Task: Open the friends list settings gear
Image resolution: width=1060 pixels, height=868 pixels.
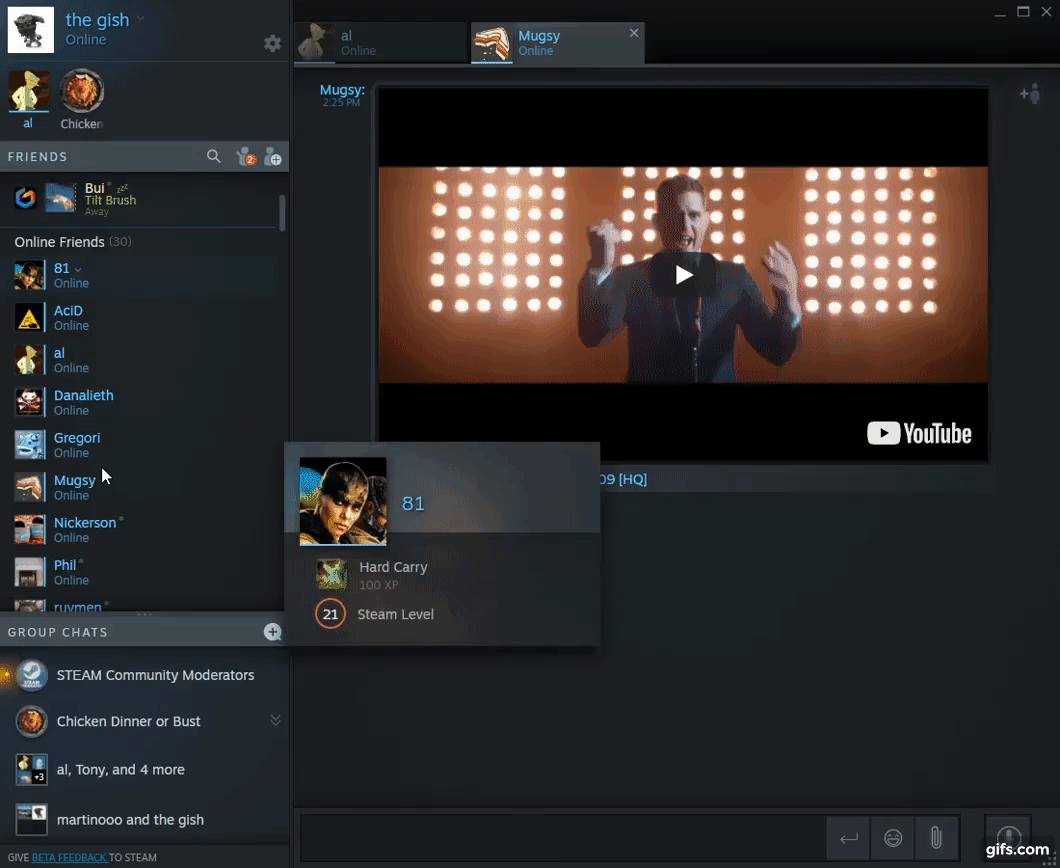Action: pos(272,43)
